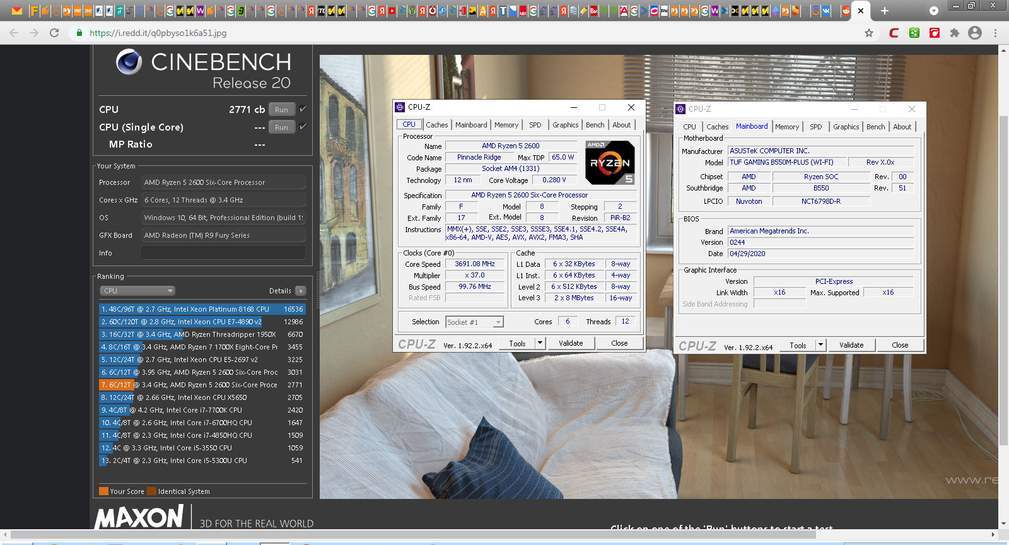This screenshot has height=545, width=1009.
Task: Open Bench tab in front CPU-Z window
Action: point(595,125)
